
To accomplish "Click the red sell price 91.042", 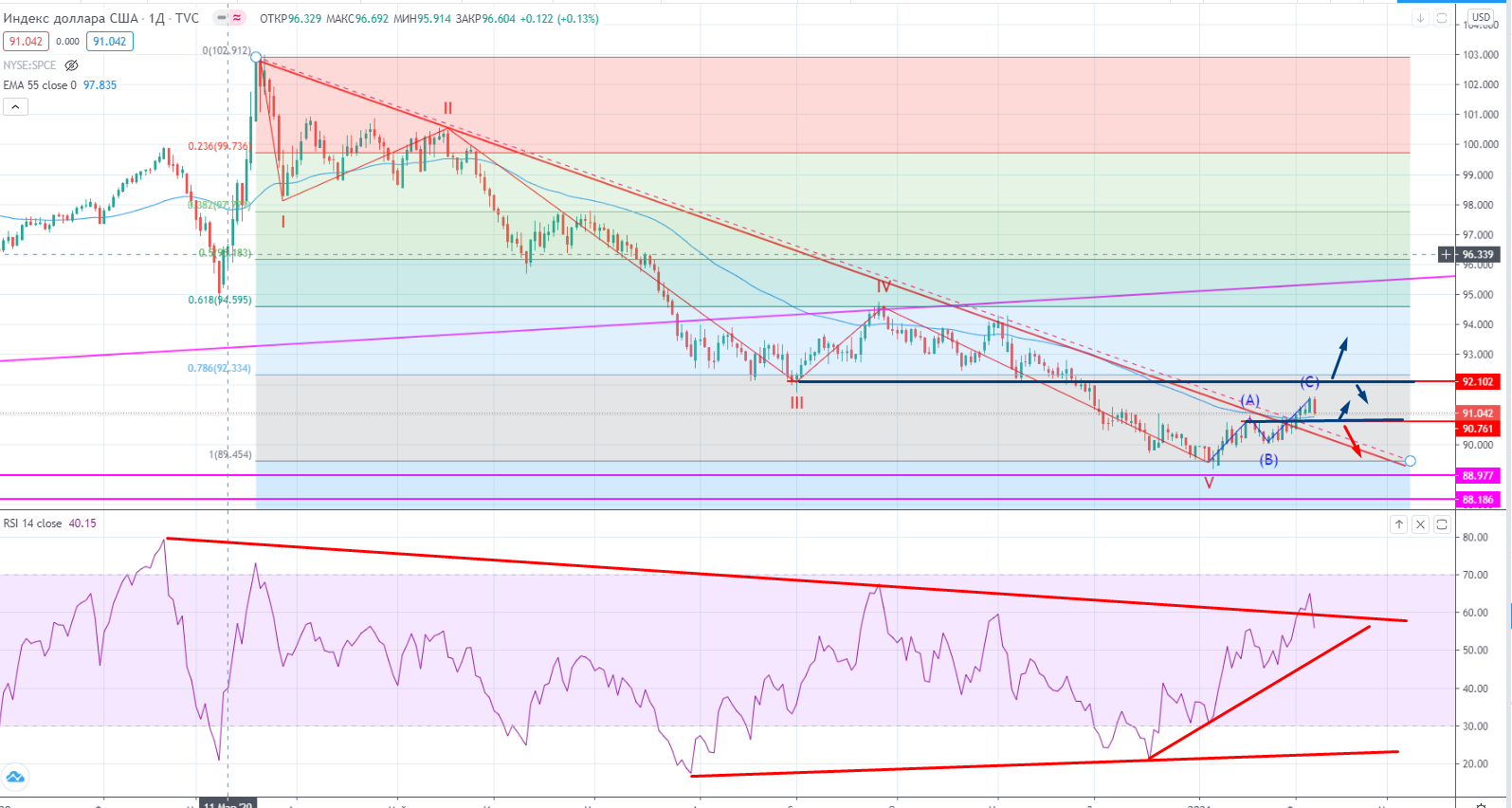I will pyautogui.click(x=26, y=42).
